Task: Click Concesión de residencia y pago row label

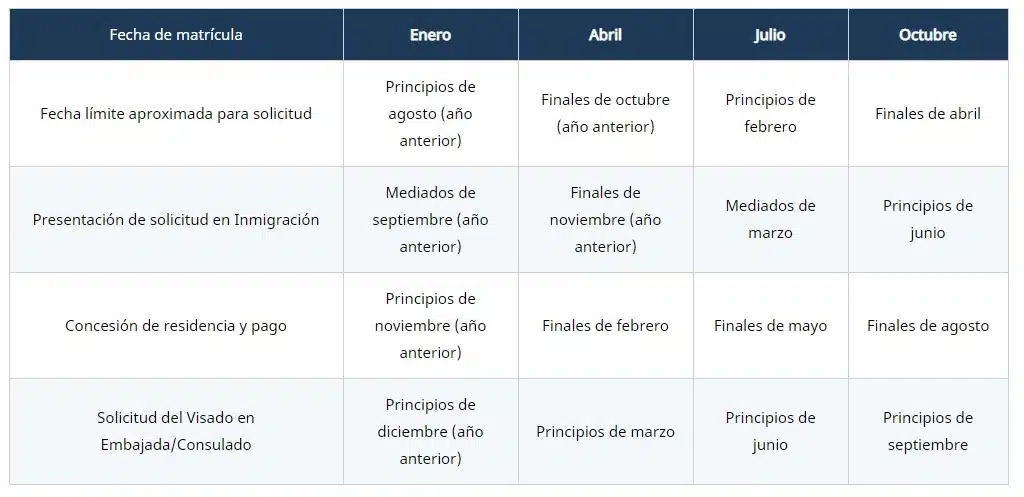Action: 176,325
